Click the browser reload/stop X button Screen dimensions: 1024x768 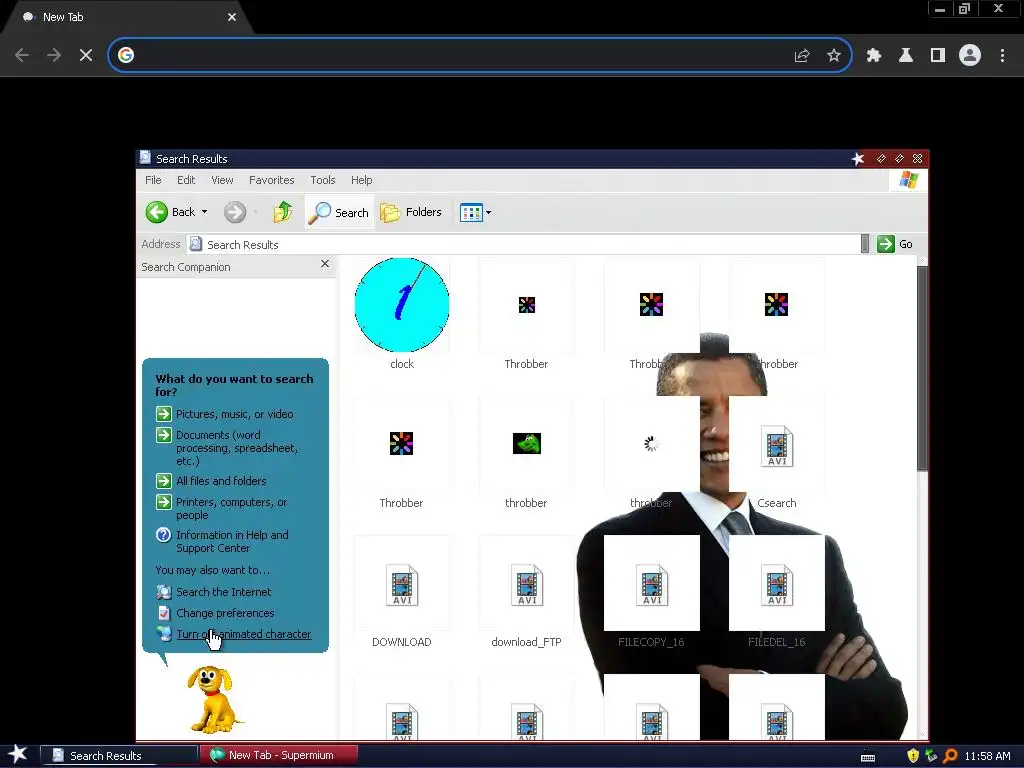pos(86,56)
